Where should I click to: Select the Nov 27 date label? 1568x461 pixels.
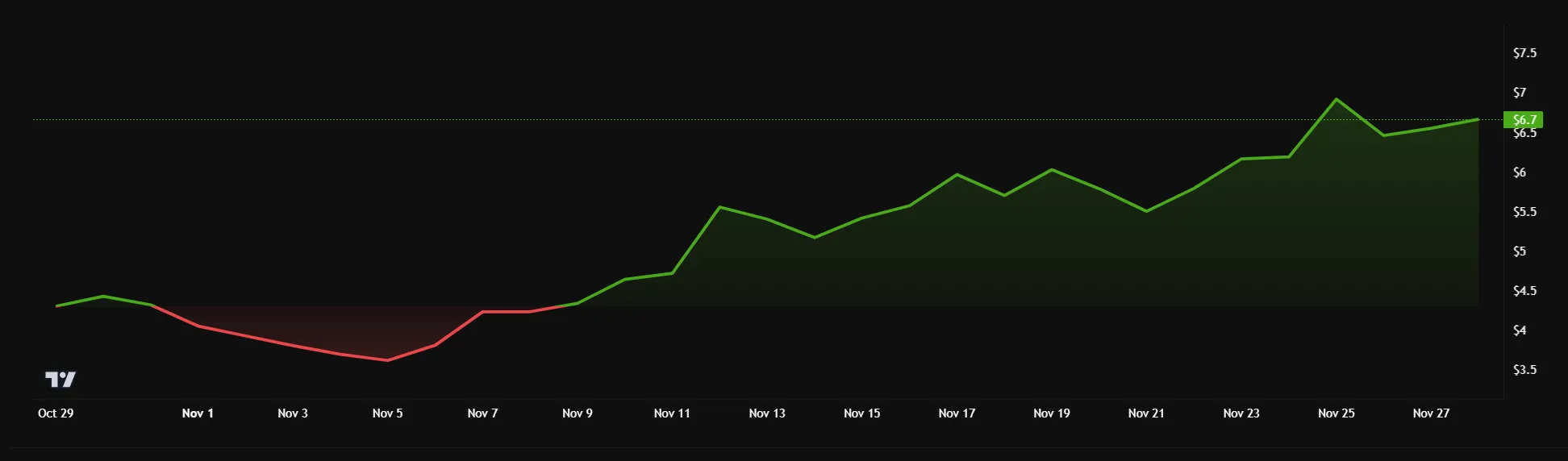click(x=1431, y=413)
